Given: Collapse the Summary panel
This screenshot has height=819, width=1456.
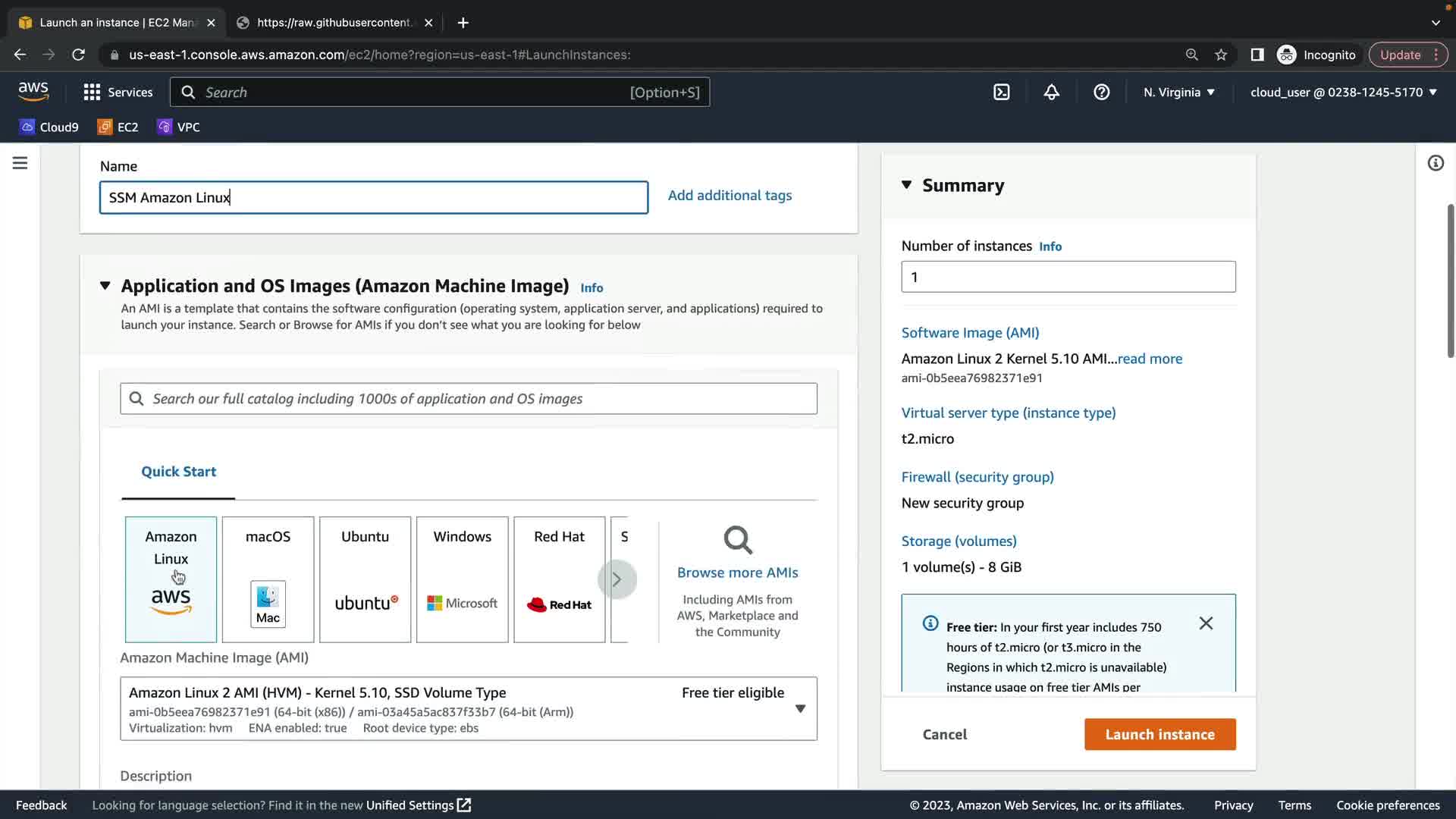Looking at the screenshot, I should [x=906, y=185].
